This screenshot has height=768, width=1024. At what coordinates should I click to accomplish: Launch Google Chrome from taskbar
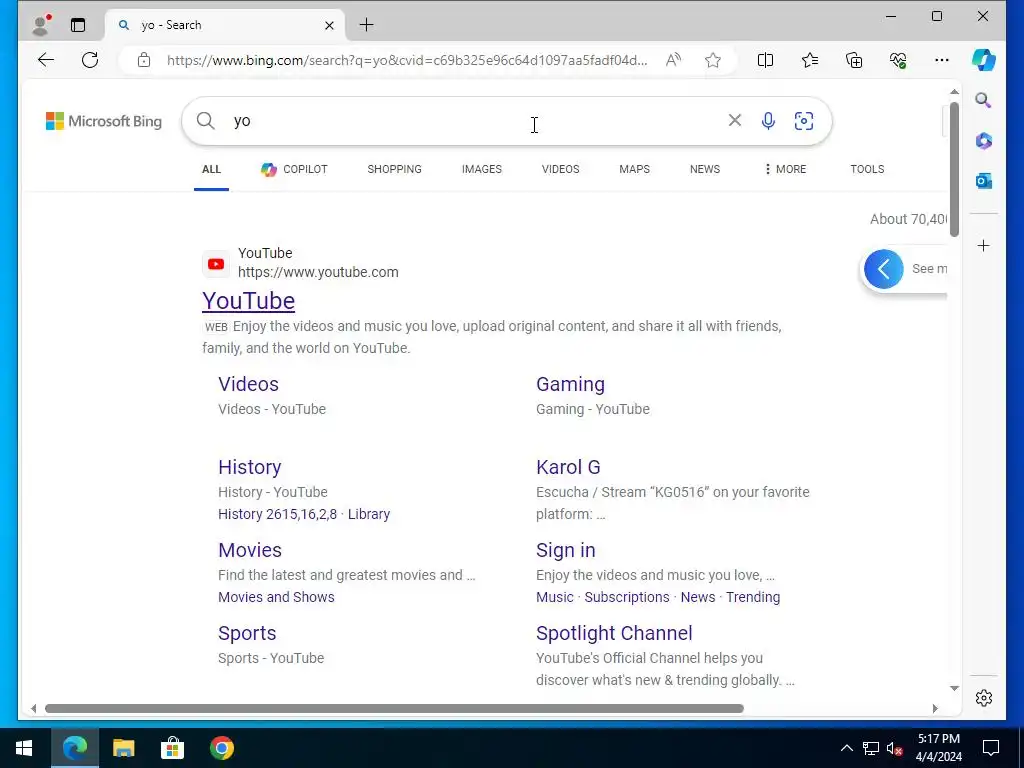click(x=221, y=748)
